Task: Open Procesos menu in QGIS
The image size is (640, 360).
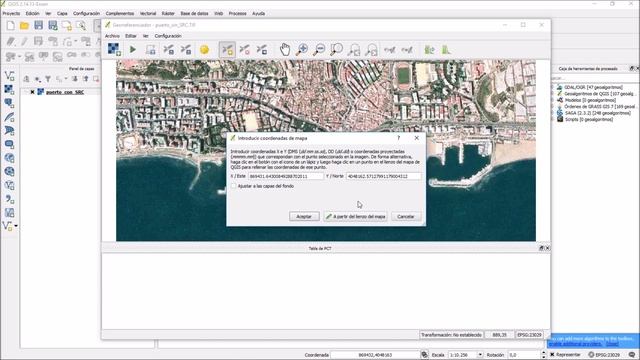Action: coord(237,13)
